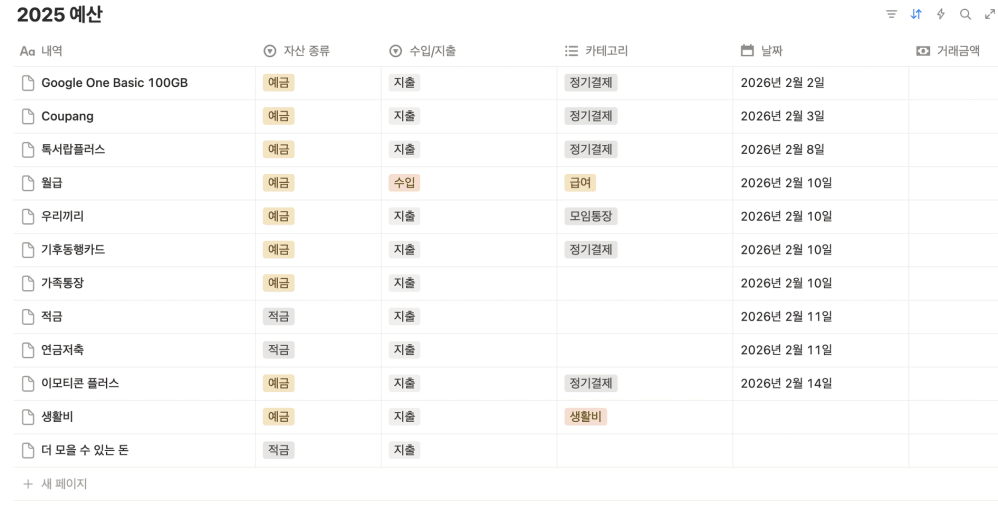Click the 2025 예산 database title

pyautogui.click(x=60, y=15)
